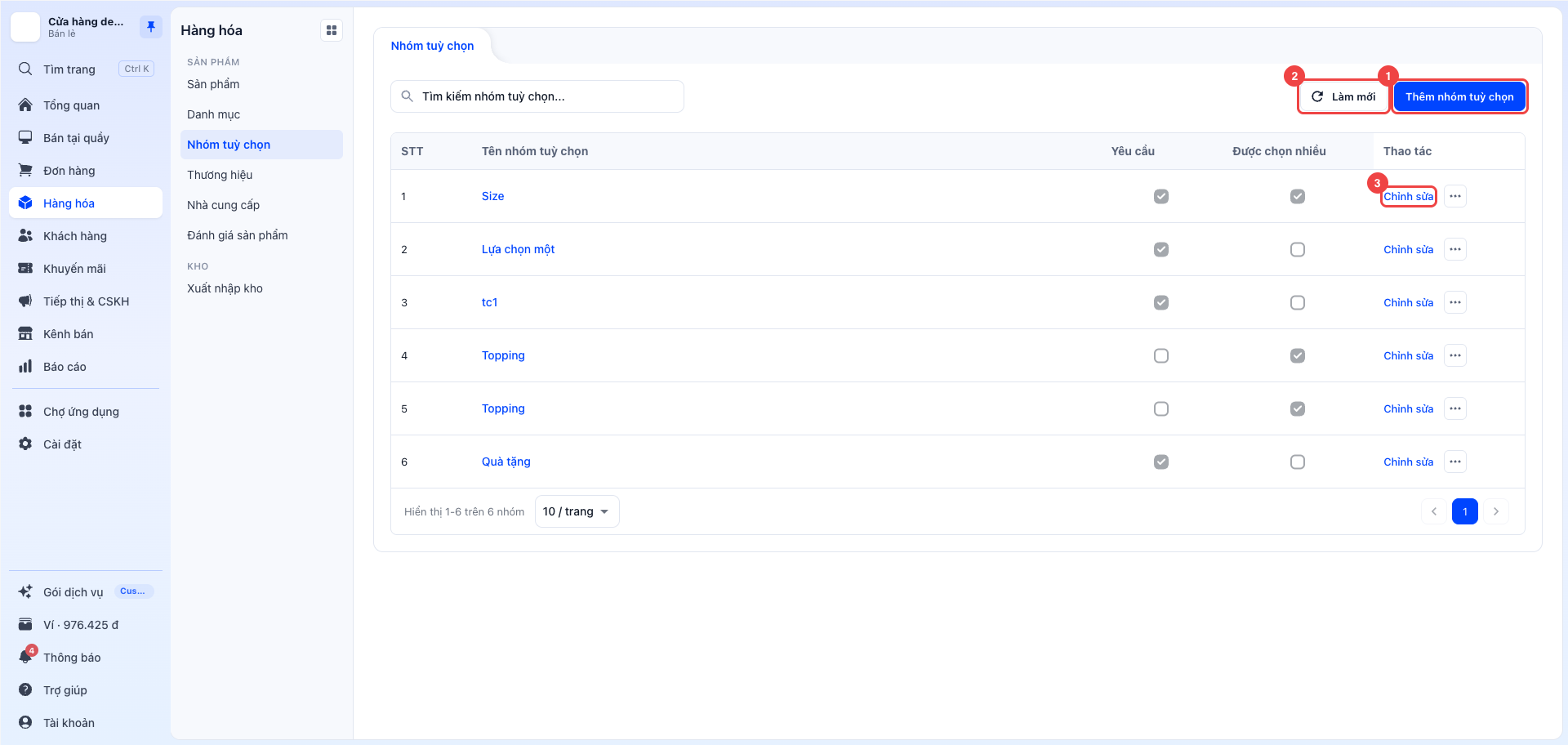The image size is (1568, 745).
Task: Open Đơn hàng cart icon
Action: point(25,170)
